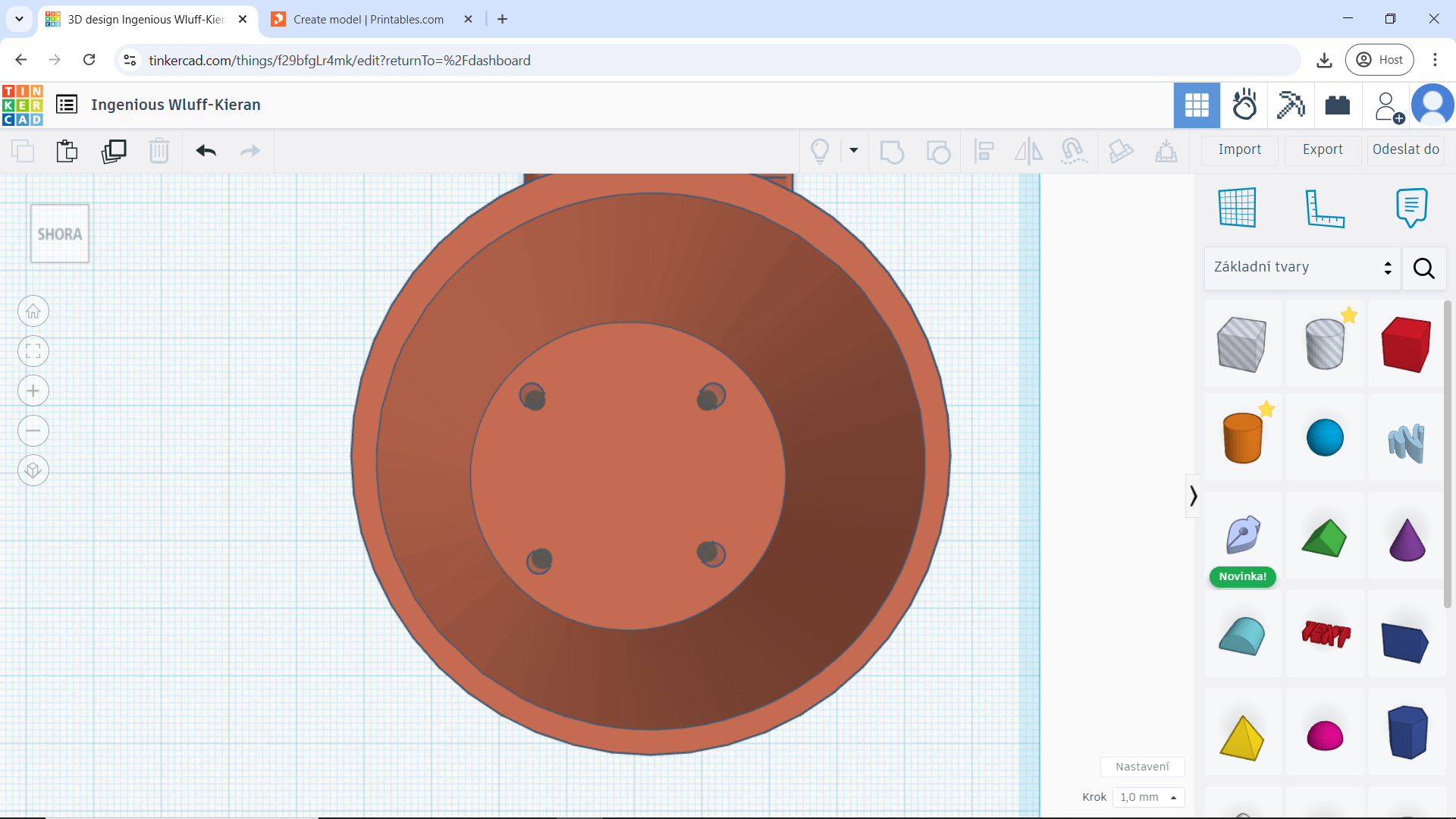The height and width of the screenshot is (819, 1456).
Task: Click the Delete trash icon
Action: (x=159, y=151)
